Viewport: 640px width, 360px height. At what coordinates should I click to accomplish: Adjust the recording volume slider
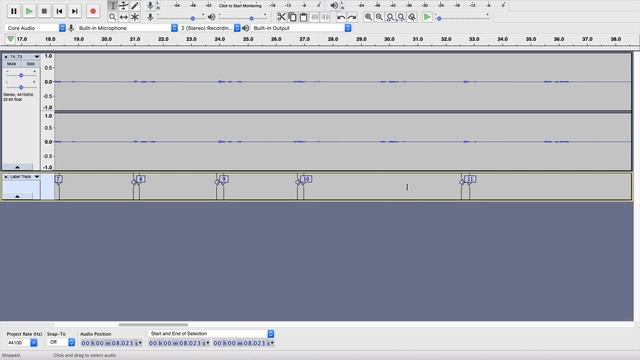click(180, 18)
